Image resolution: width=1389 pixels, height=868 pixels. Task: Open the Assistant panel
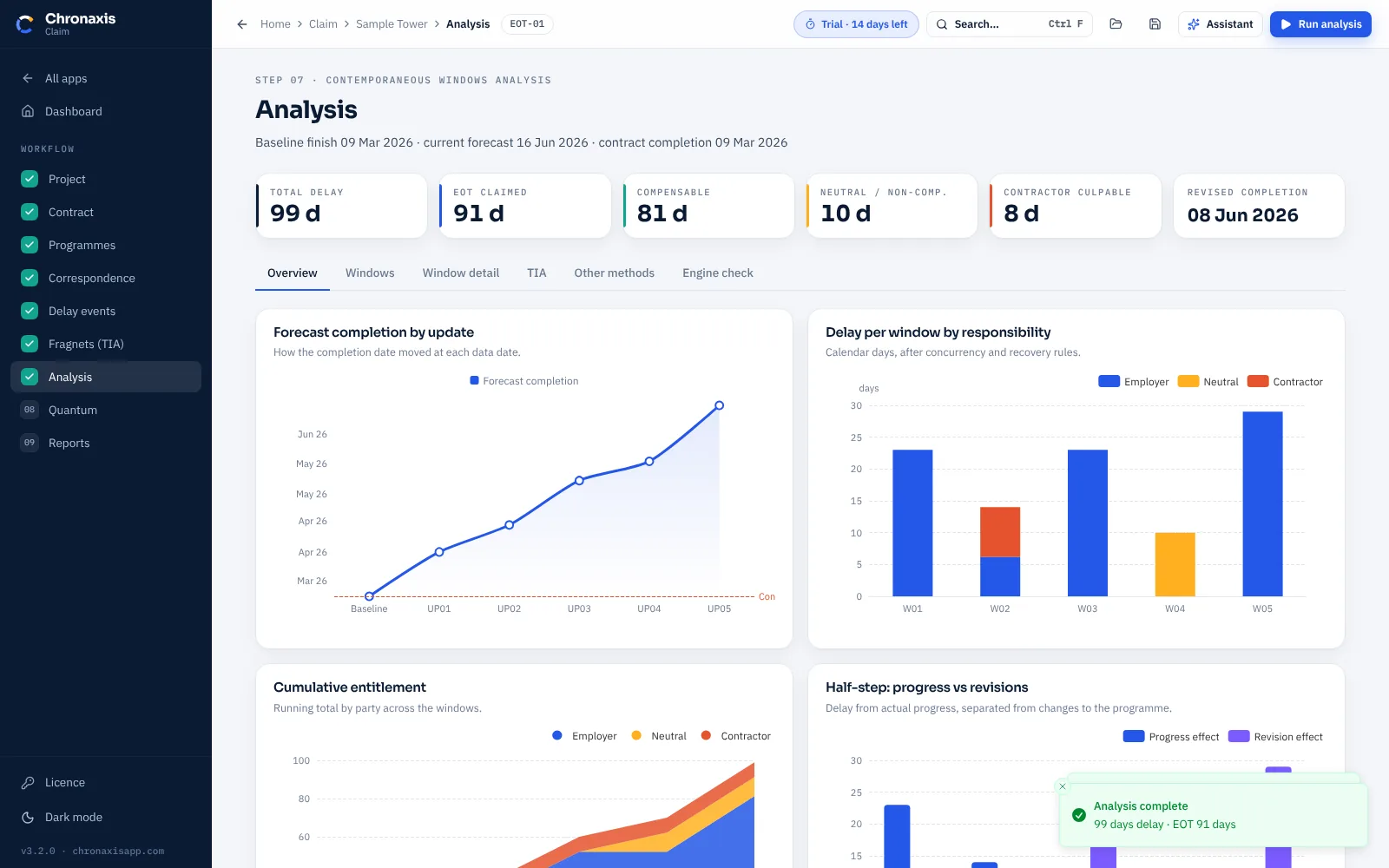[1221, 24]
